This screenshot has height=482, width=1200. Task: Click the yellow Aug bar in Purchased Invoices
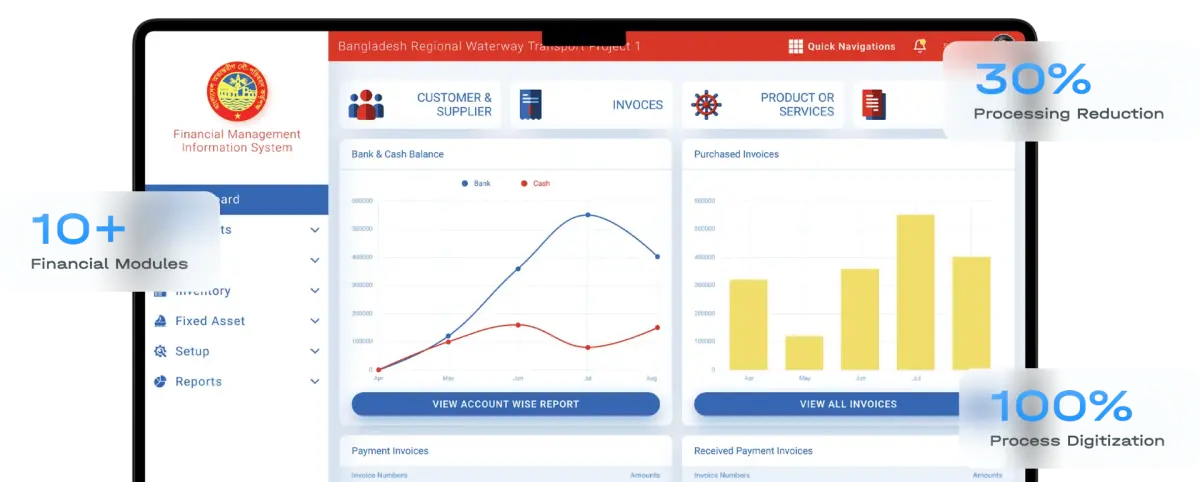click(971, 313)
